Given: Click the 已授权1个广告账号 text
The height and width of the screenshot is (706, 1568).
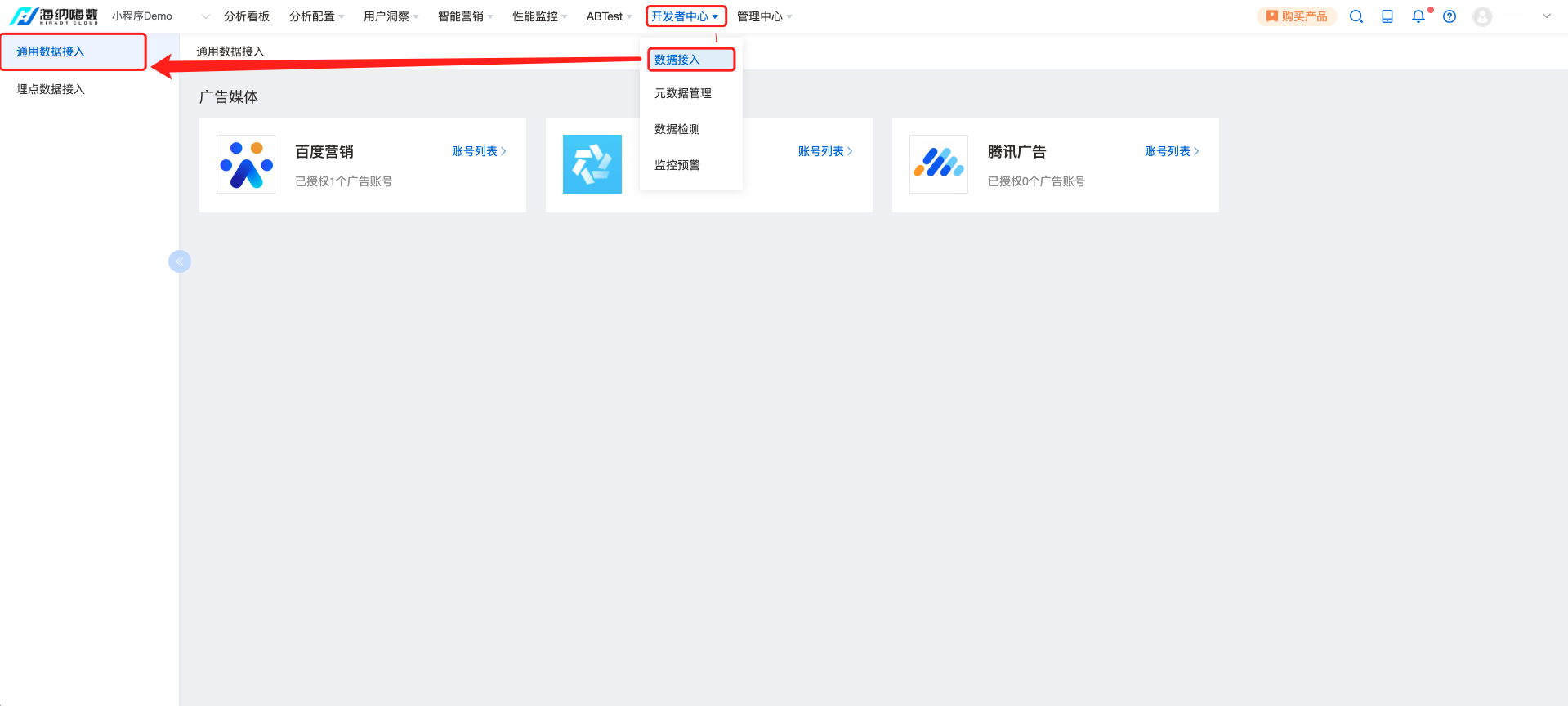Looking at the screenshot, I should [x=344, y=181].
